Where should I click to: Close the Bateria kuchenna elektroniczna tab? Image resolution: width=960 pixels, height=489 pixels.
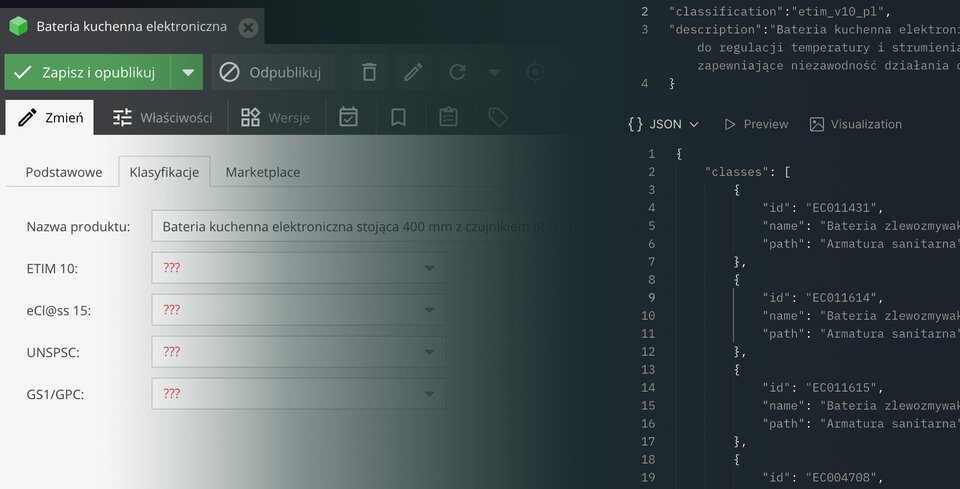point(248,27)
